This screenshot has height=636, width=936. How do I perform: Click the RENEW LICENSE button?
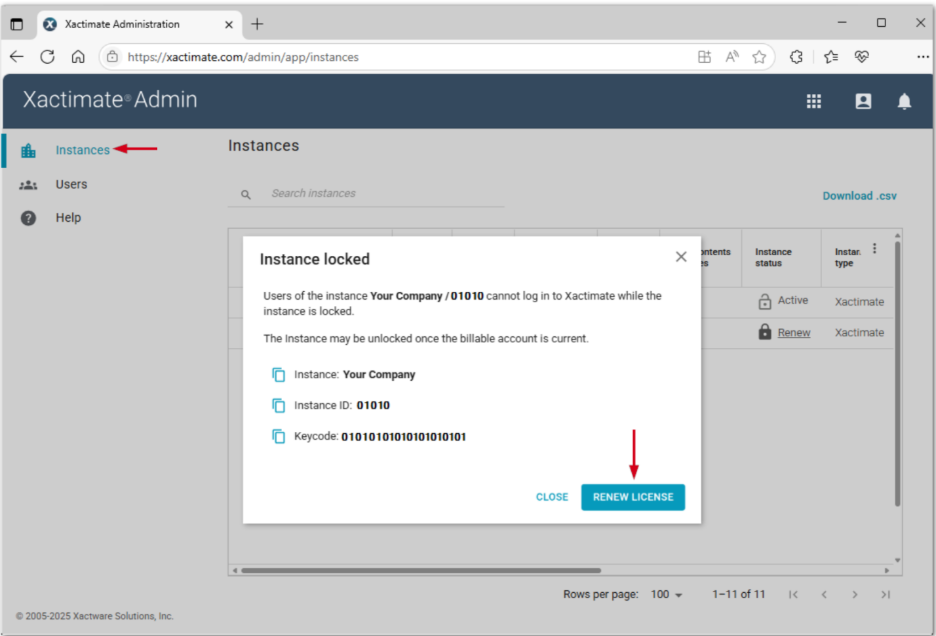point(633,497)
